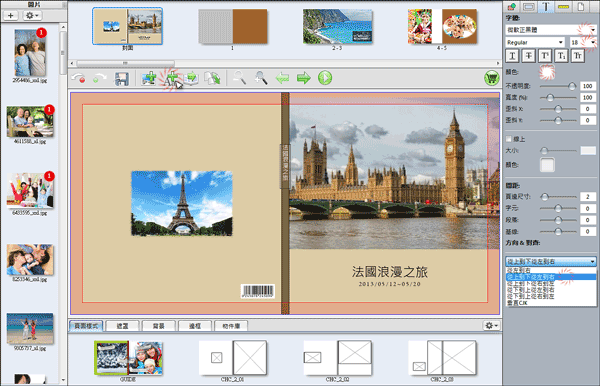
Task: Select the 頁面樣式 page layout tab
Action: point(86,326)
